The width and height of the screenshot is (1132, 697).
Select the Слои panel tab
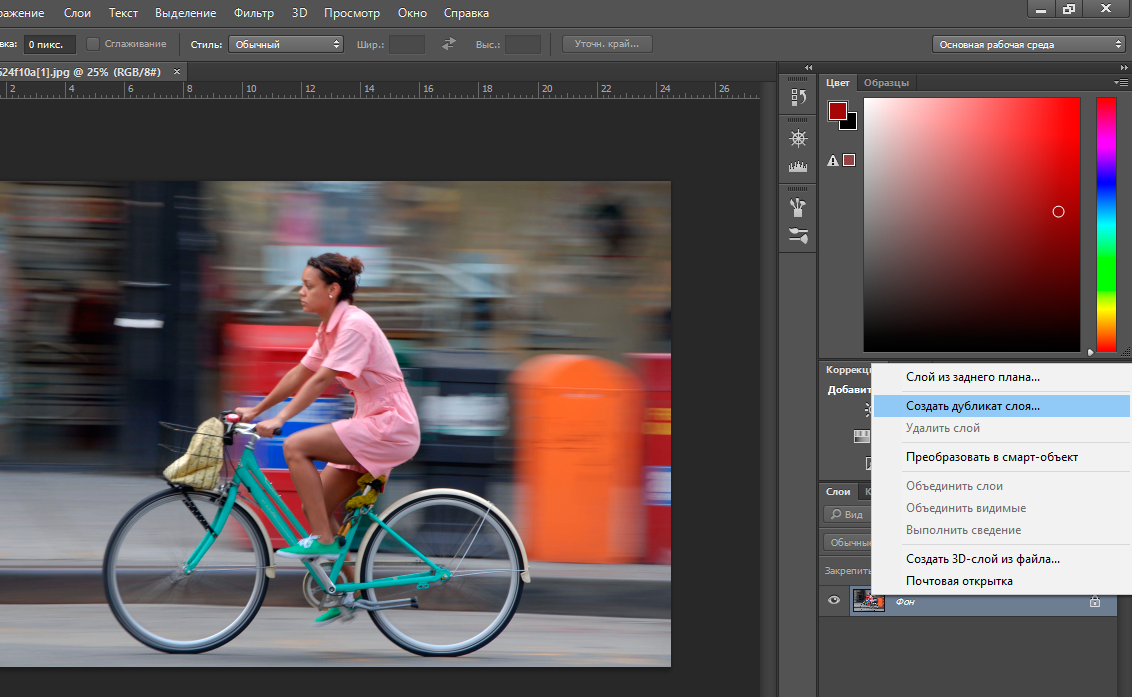(x=837, y=491)
